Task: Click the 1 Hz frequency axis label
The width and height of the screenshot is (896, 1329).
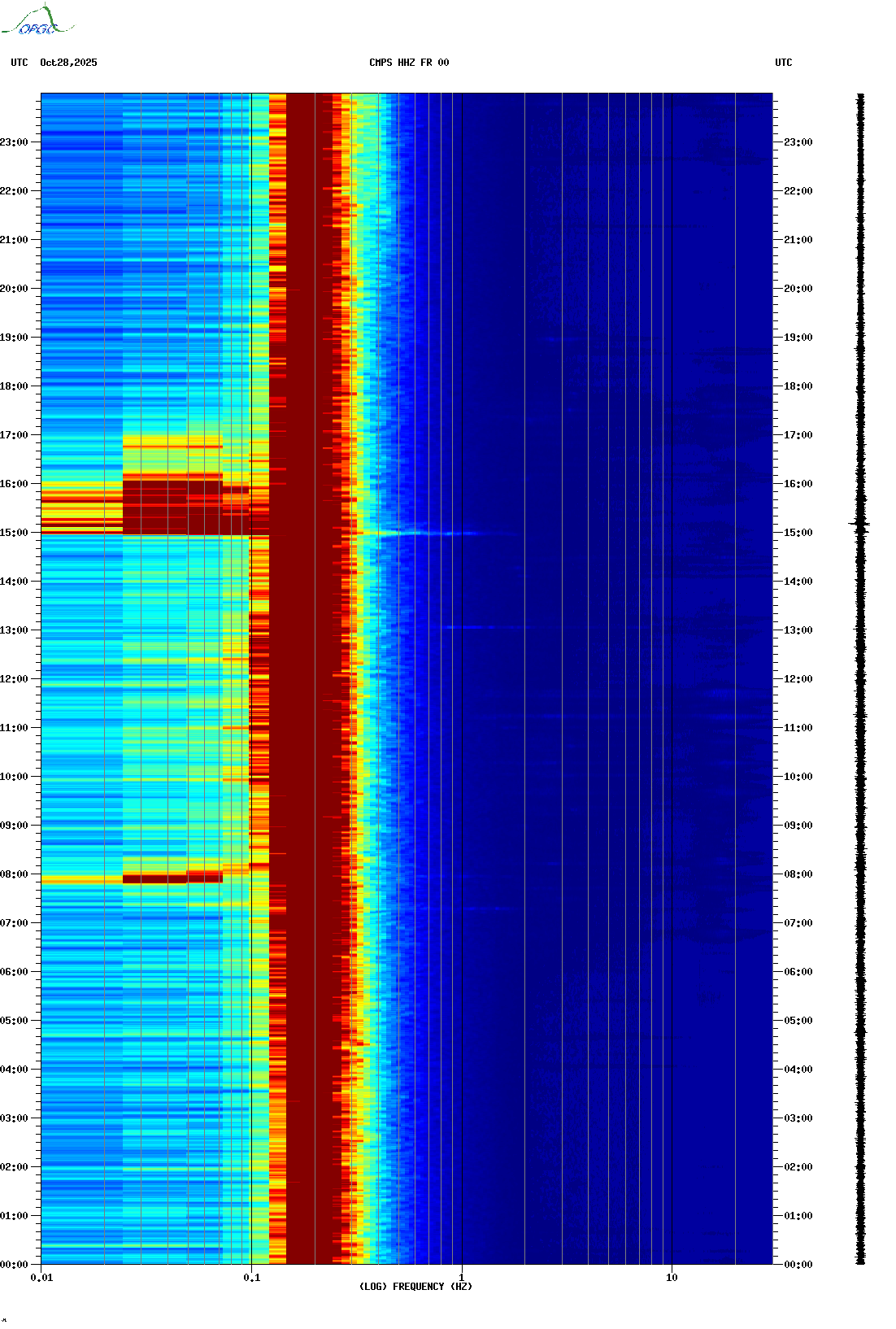Action: pos(462,1278)
